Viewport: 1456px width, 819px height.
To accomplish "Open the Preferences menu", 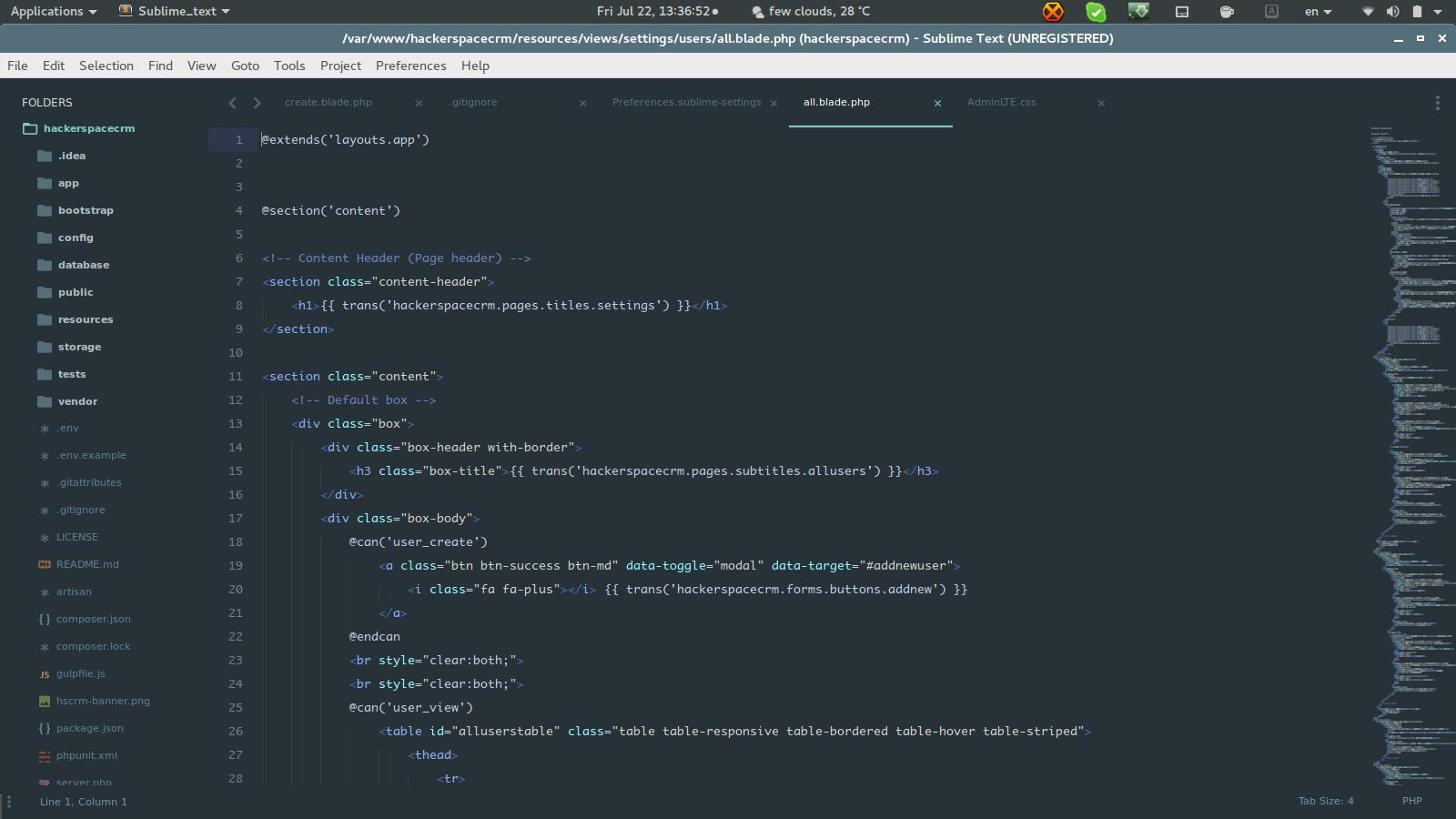I will click(410, 66).
